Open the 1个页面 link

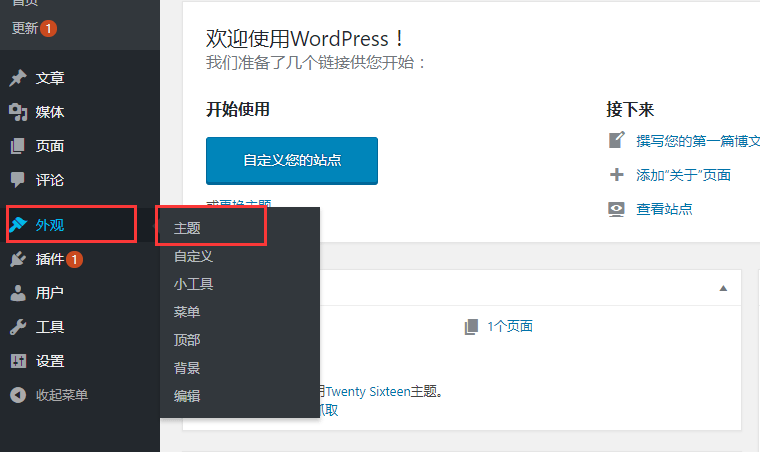click(x=510, y=327)
